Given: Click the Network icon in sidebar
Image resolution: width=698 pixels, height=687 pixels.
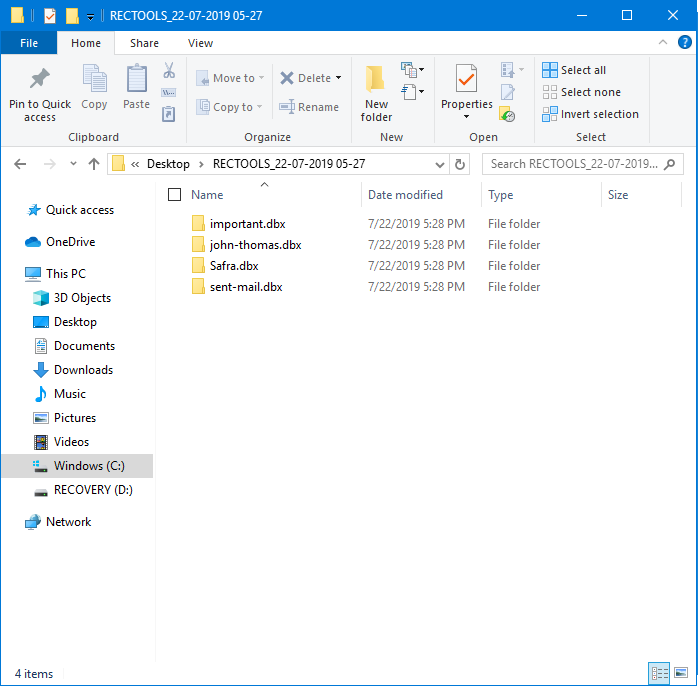Looking at the screenshot, I should [33, 522].
